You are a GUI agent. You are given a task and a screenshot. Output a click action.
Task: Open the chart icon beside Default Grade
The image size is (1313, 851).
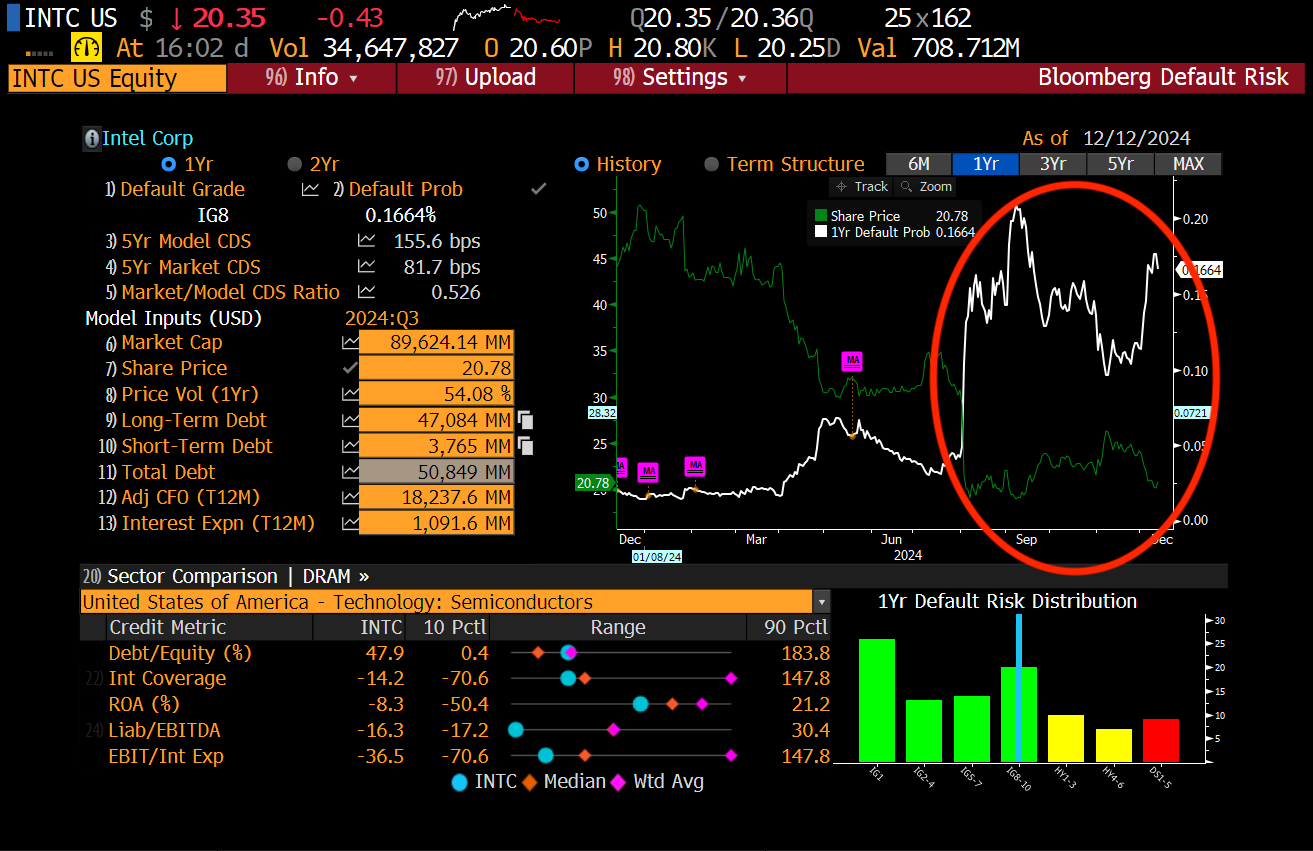click(x=310, y=189)
